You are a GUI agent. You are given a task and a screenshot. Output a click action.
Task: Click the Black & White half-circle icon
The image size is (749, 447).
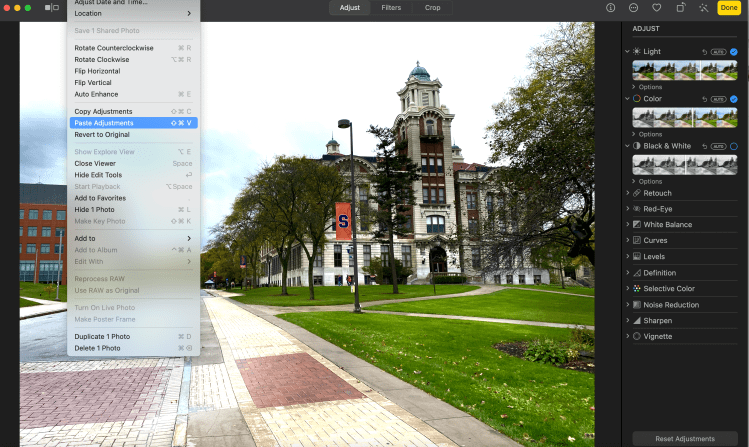[637, 146]
